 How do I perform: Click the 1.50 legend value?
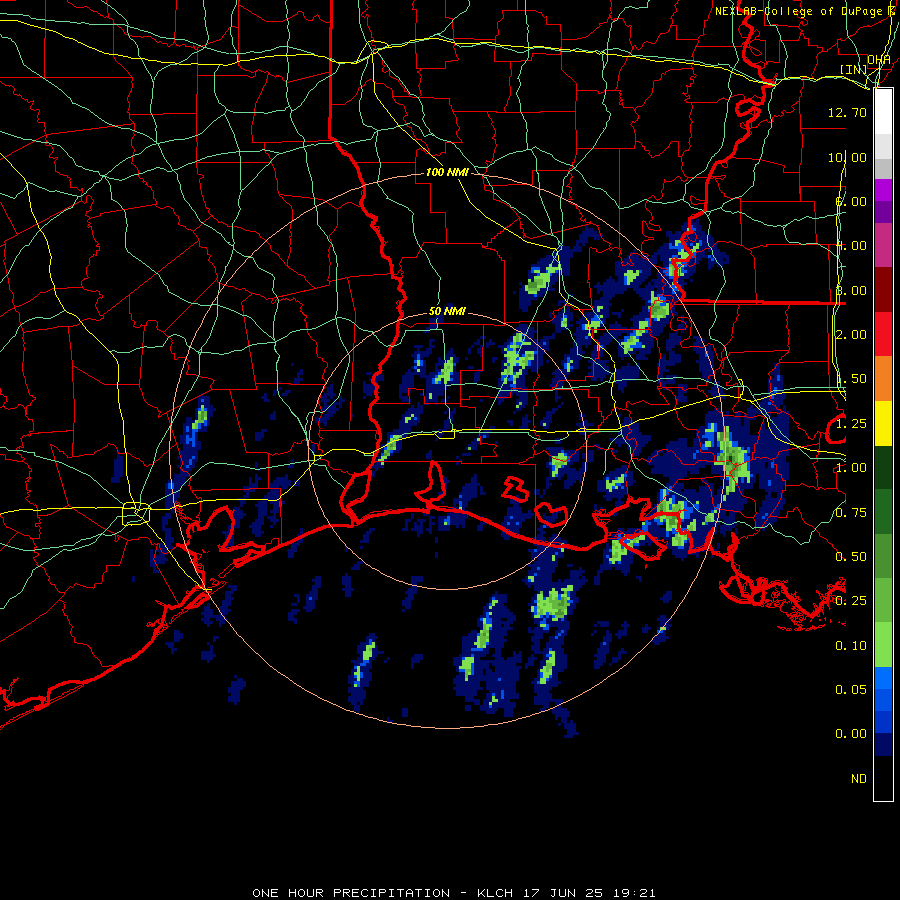point(851,379)
